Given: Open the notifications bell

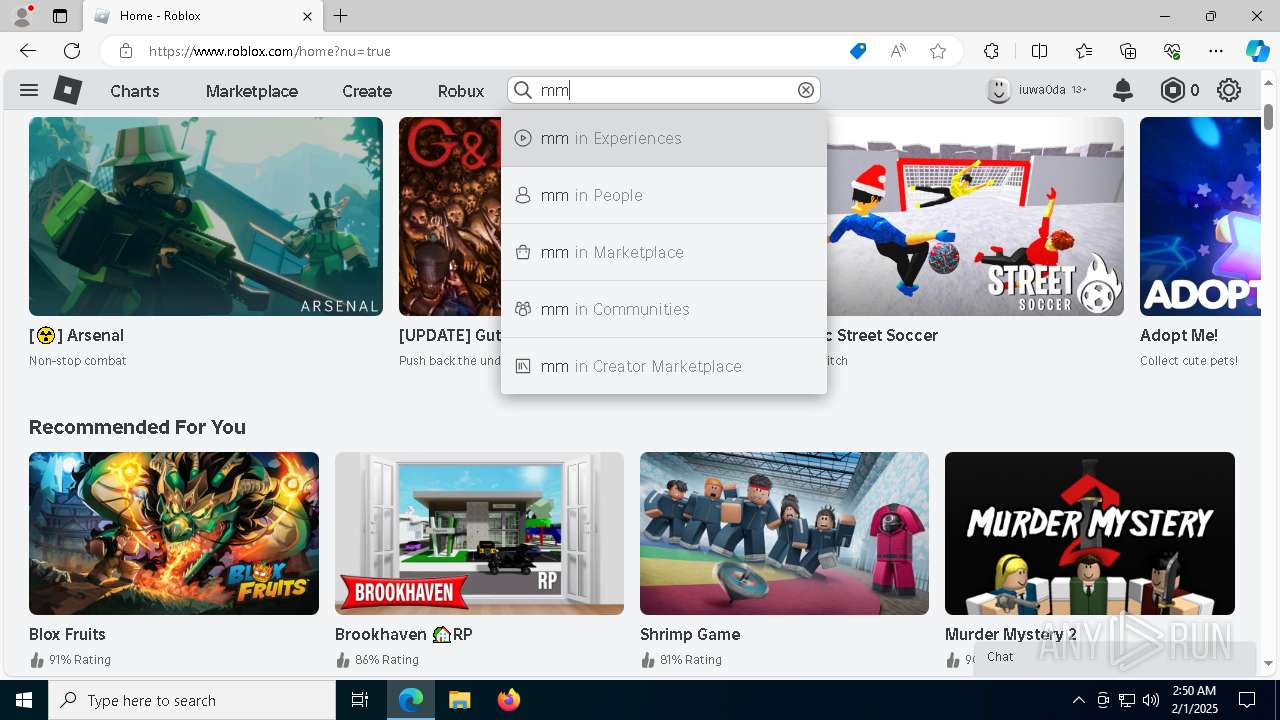Looking at the screenshot, I should point(1123,90).
